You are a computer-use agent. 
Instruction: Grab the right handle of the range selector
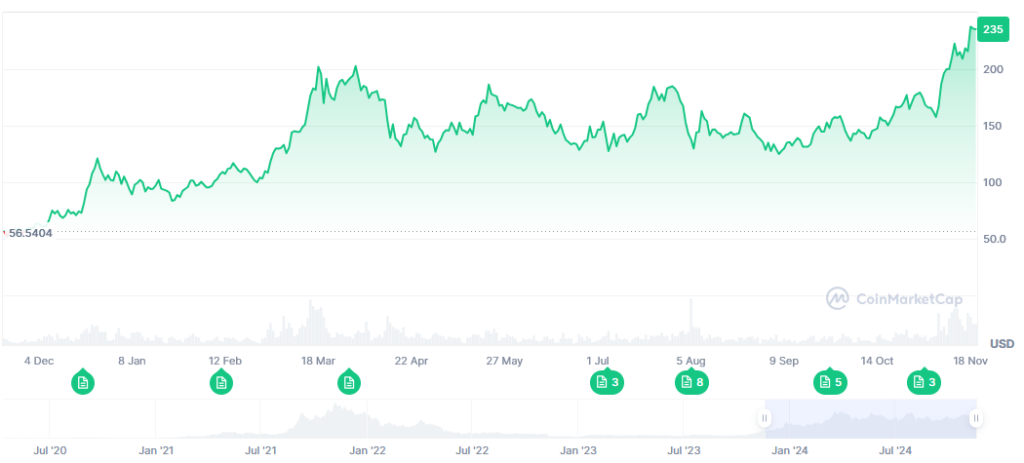tap(975, 418)
